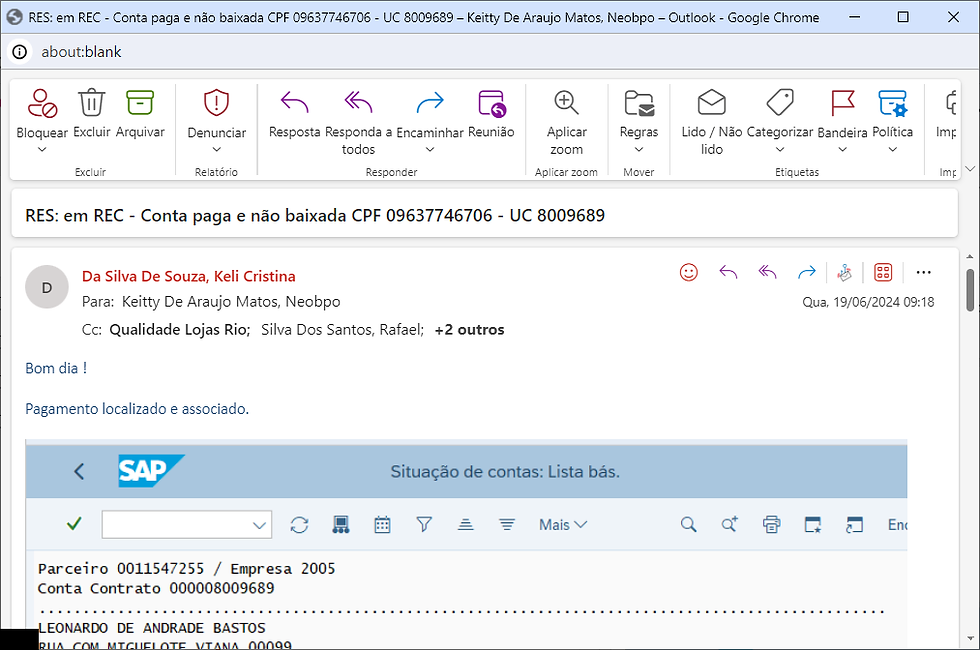Click the SAP back chevron
The width and height of the screenshot is (980, 650).
coord(79,471)
